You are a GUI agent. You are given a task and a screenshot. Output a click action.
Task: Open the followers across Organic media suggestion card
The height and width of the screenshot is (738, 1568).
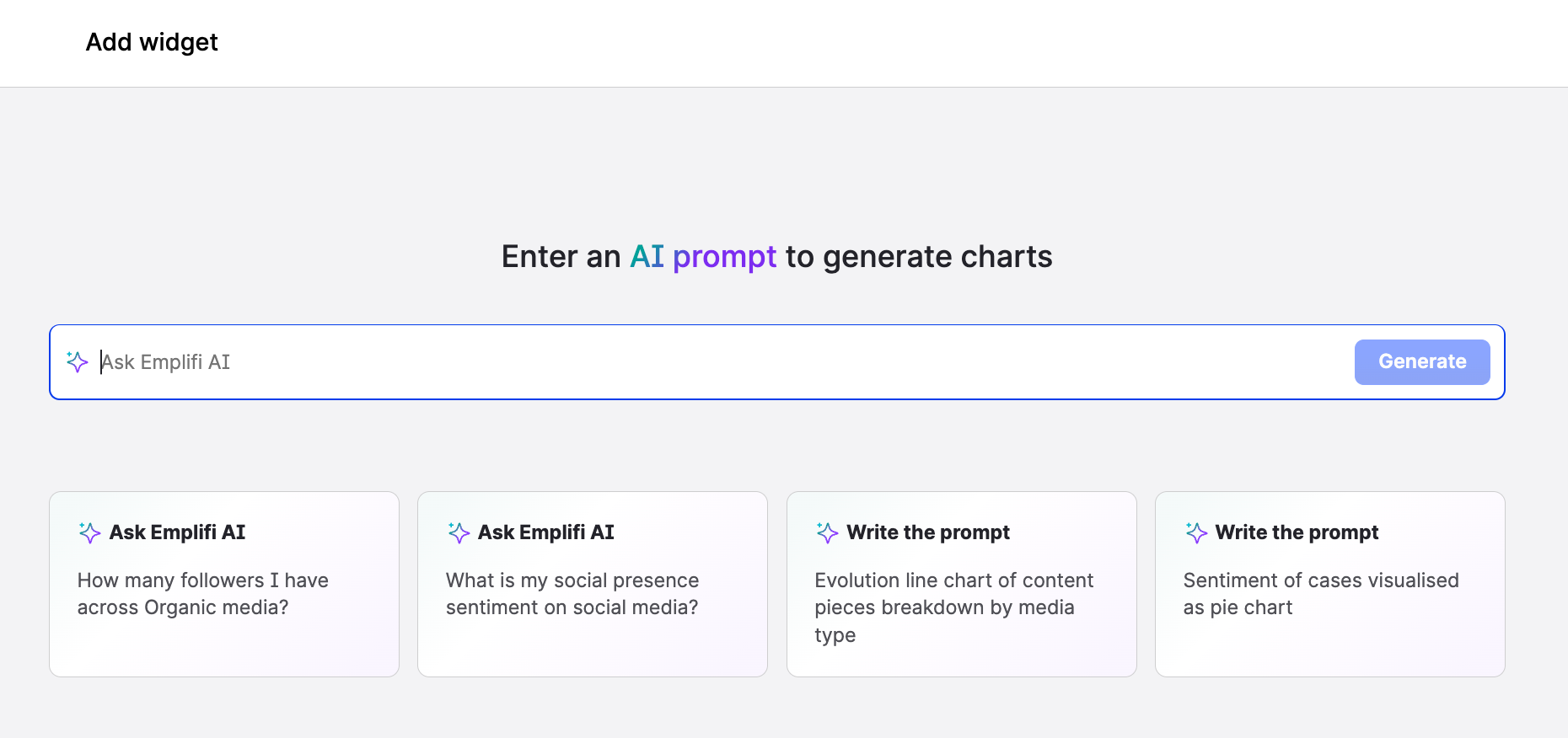click(x=223, y=584)
